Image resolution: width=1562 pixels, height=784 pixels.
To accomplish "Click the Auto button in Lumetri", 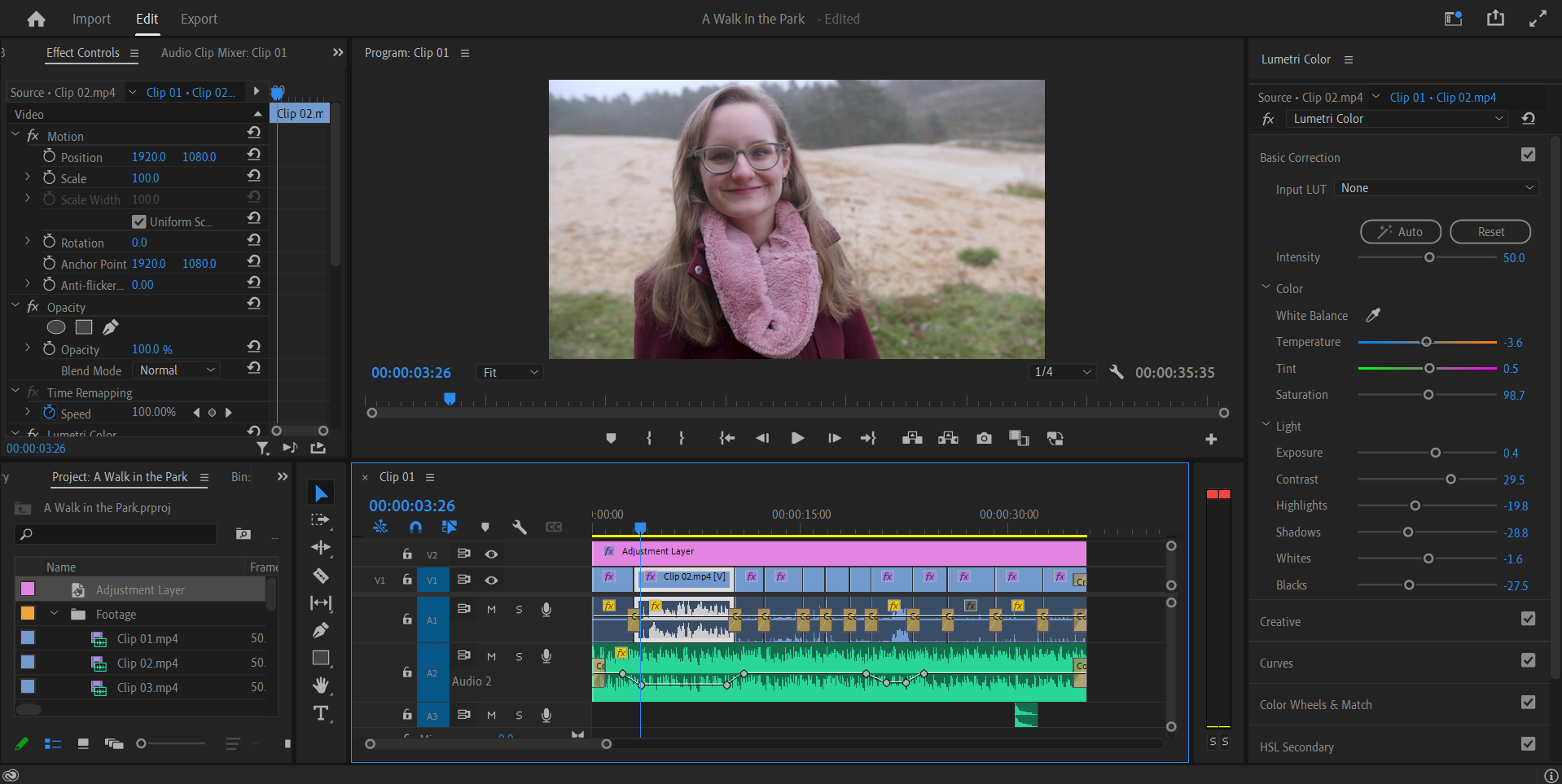I will (x=1401, y=232).
